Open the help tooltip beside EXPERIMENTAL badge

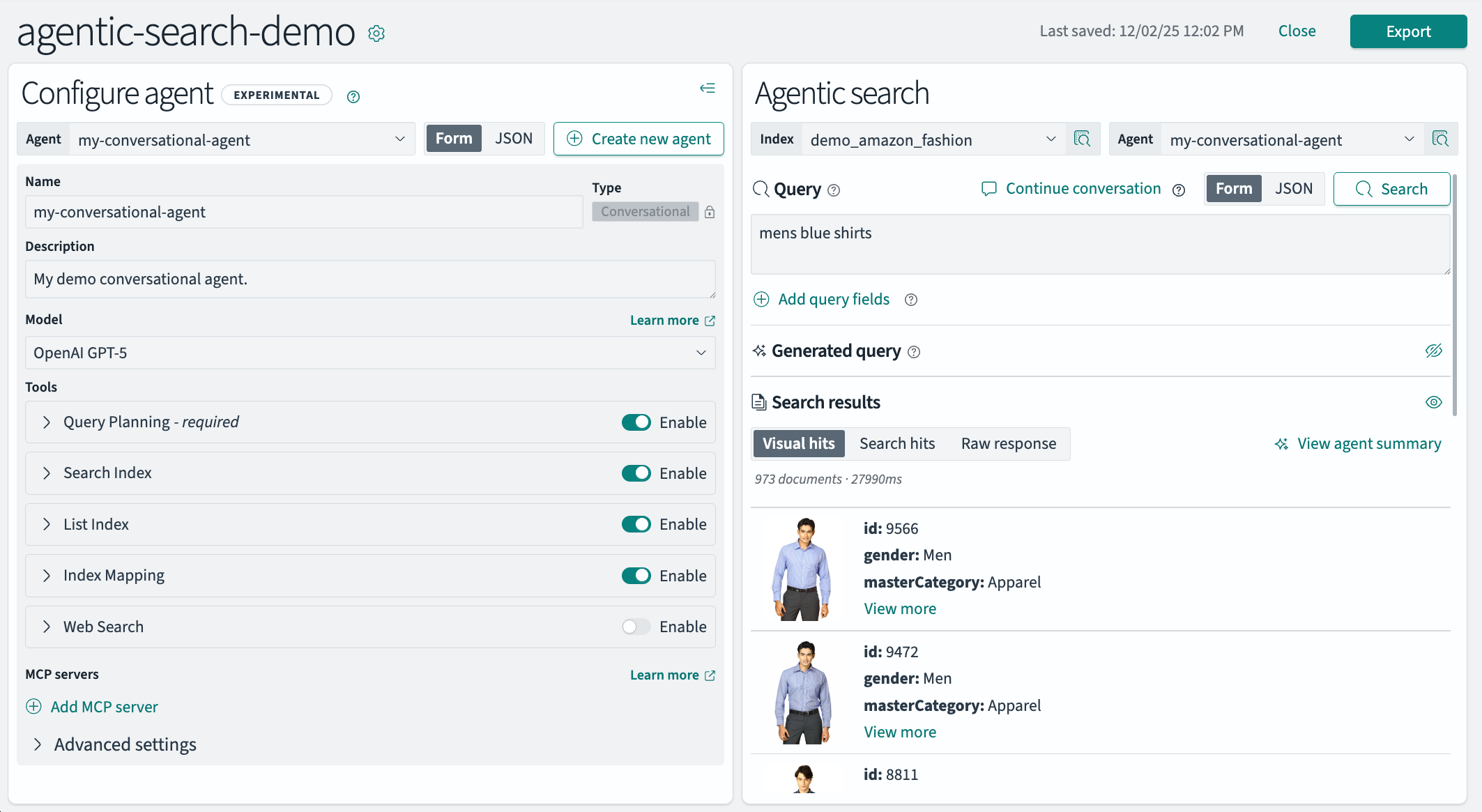(x=353, y=96)
